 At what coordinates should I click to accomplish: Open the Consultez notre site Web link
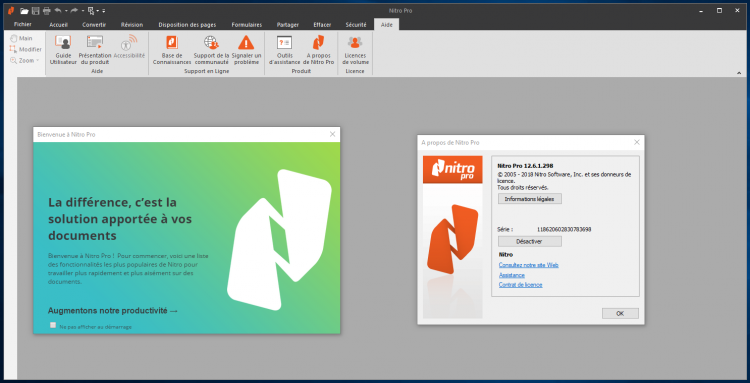point(529,265)
